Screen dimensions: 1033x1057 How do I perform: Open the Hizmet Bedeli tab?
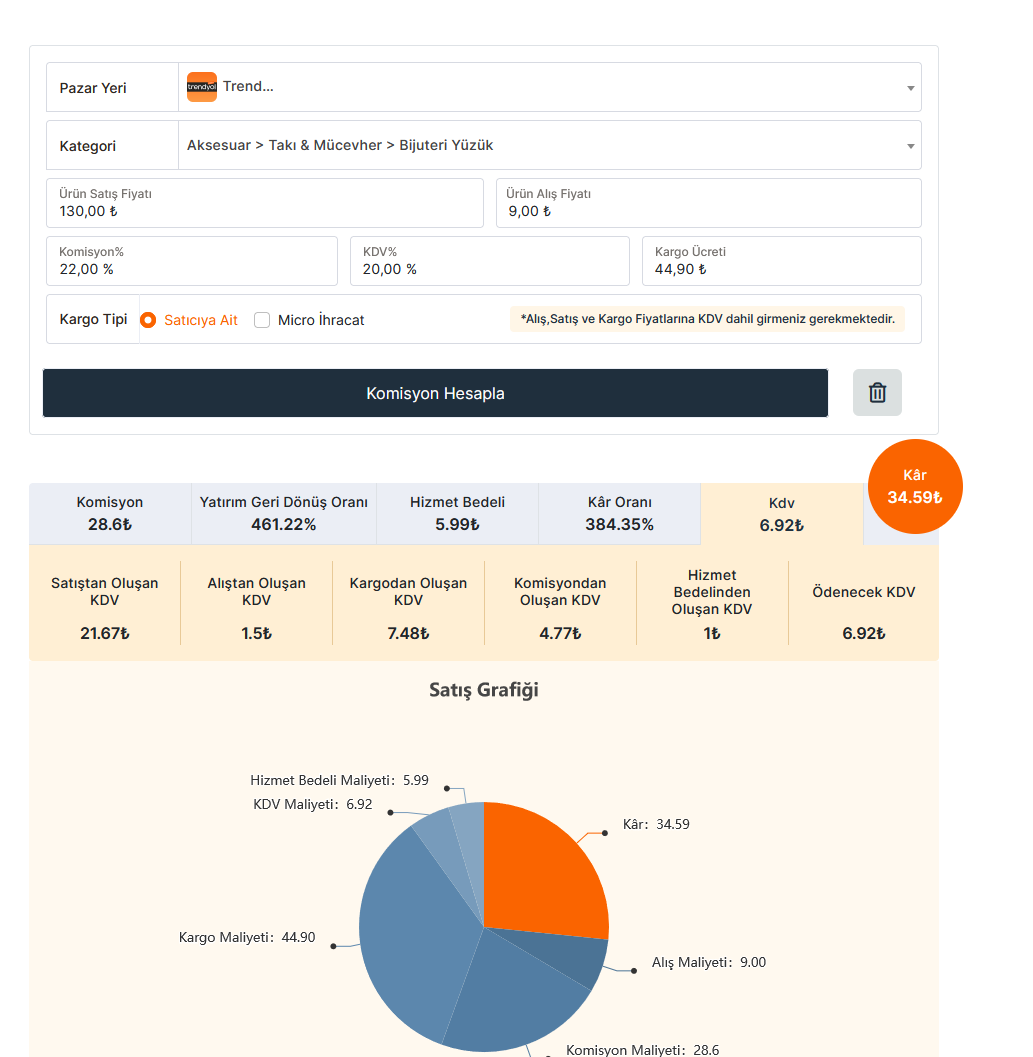[457, 514]
